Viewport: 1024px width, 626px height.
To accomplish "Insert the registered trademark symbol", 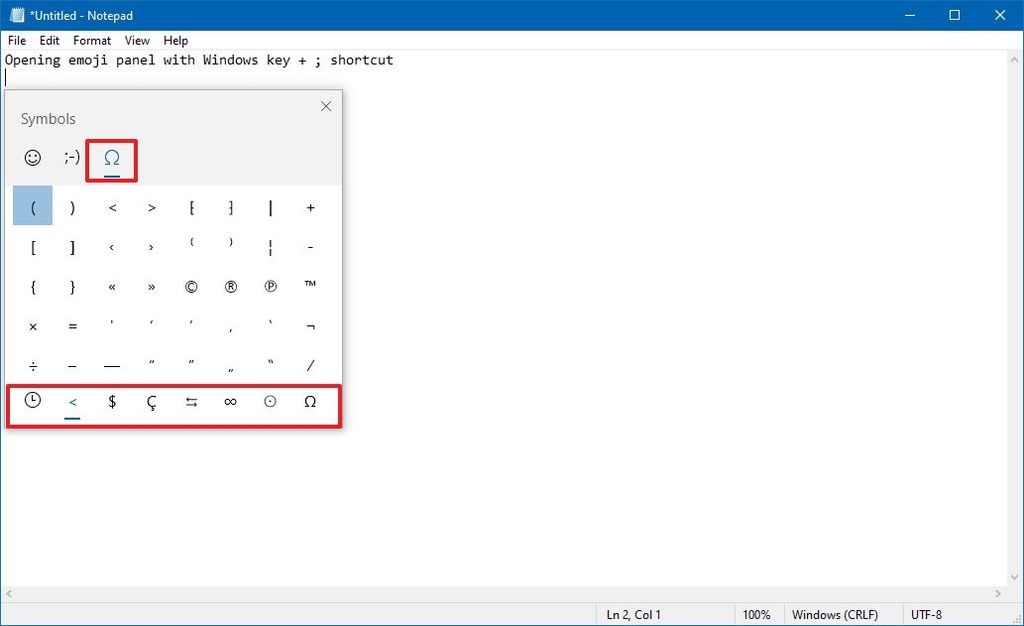I will click(230, 286).
